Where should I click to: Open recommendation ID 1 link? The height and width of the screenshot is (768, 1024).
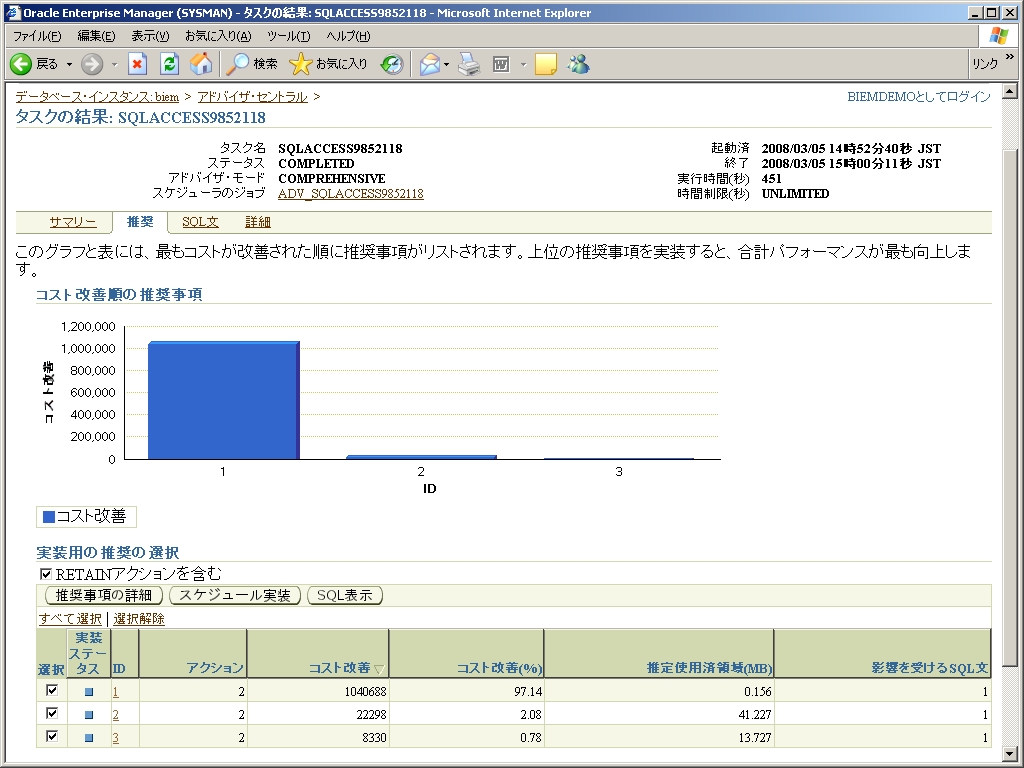116,692
